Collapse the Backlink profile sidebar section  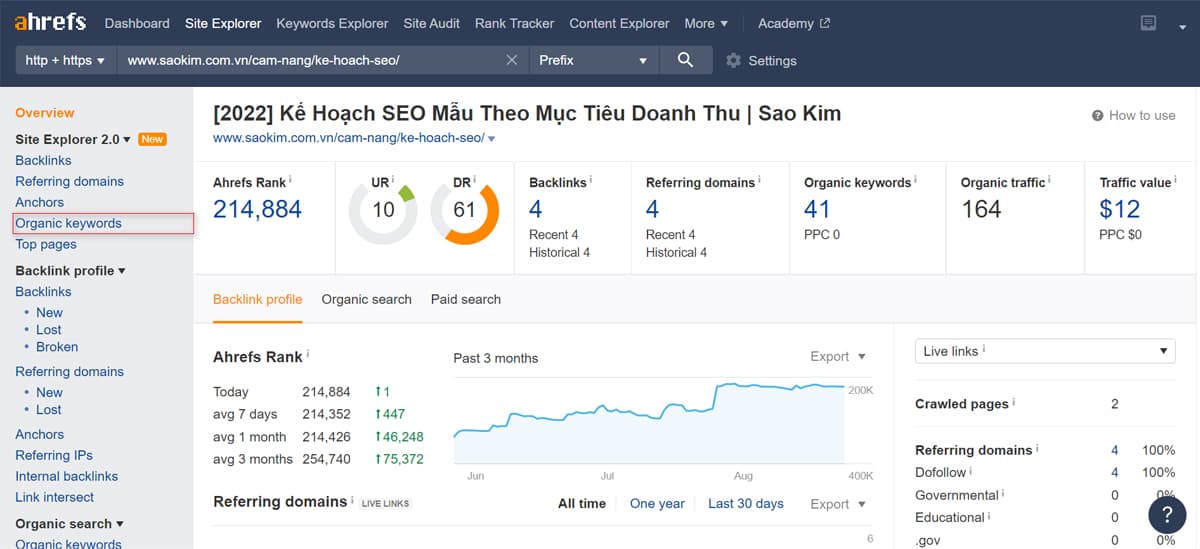click(70, 270)
